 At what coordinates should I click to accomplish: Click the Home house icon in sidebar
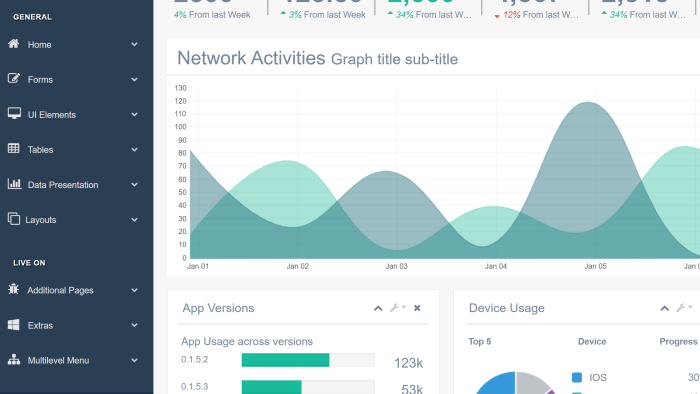pos(13,44)
